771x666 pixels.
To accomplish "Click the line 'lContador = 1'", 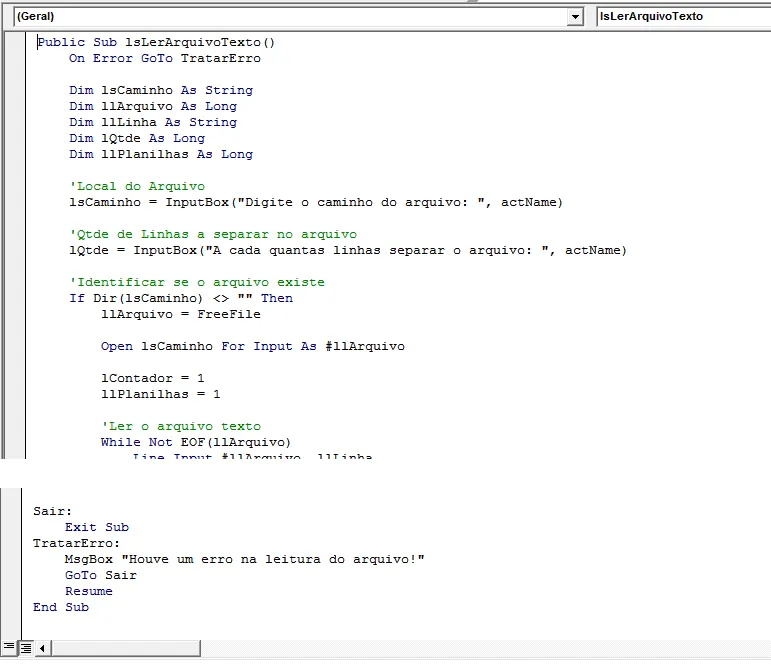I will click(x=152, y=378).
